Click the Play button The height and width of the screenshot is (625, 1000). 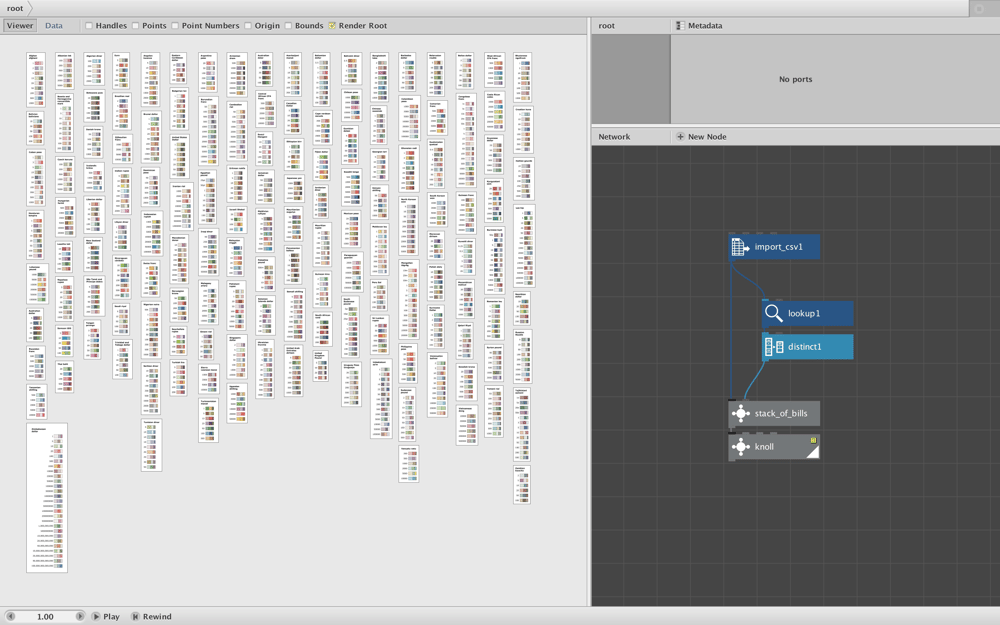[106, 616]
